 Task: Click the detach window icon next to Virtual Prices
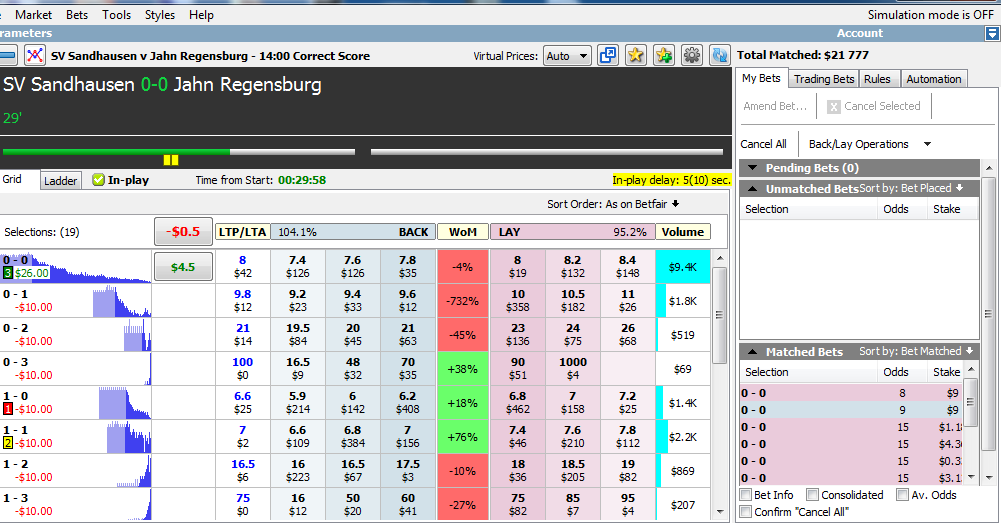point(608,56)
